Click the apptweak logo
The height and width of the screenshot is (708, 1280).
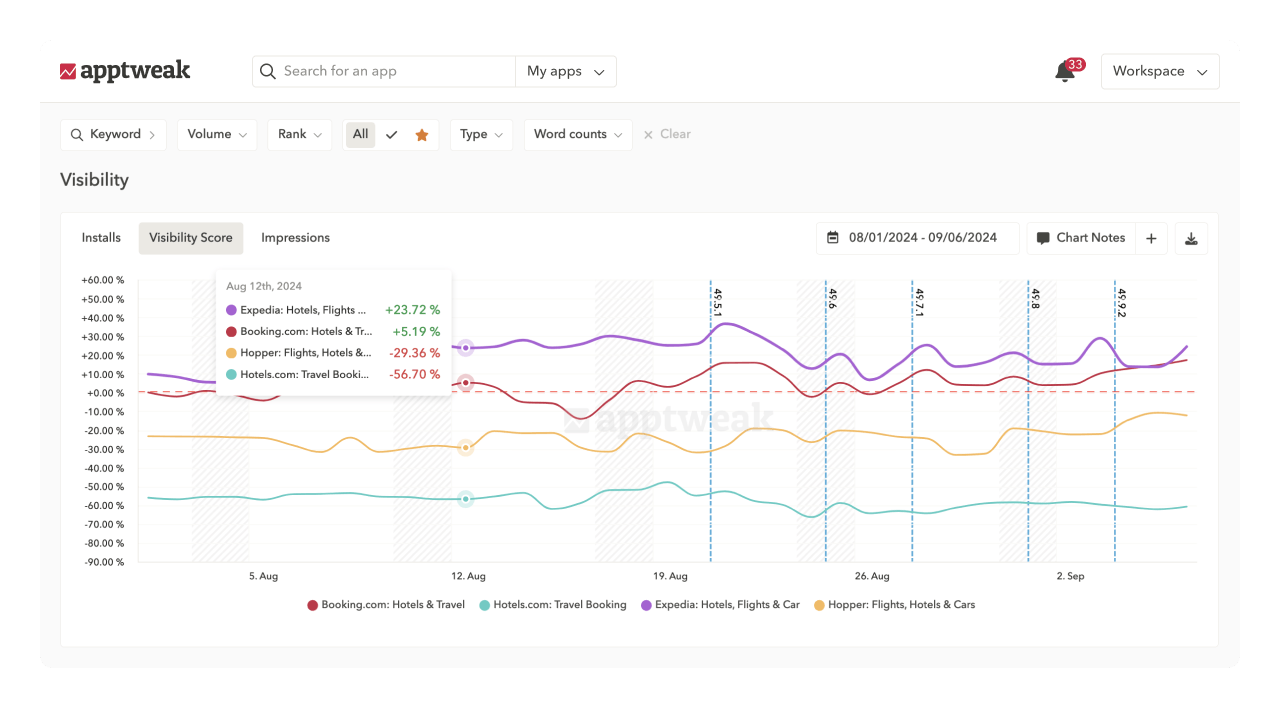click(125, 71)
